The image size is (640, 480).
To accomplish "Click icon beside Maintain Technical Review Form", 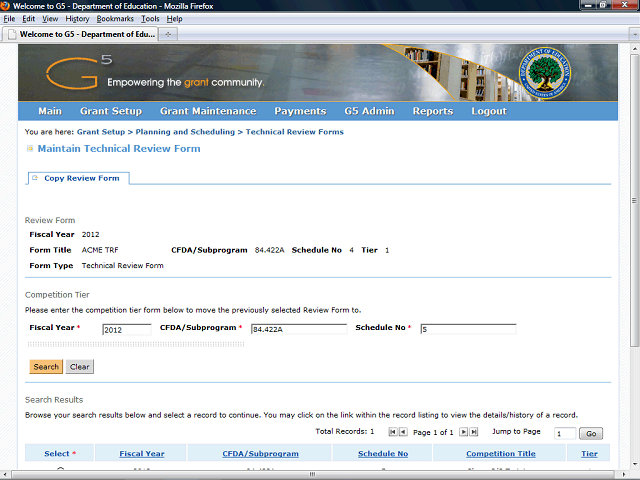I will pos(30,149).
